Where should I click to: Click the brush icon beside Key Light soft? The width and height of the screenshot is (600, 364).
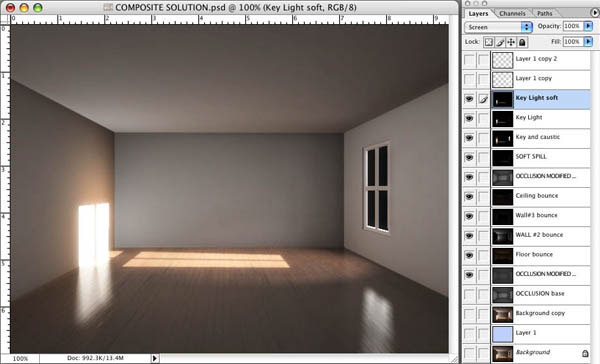click(483, 100)
